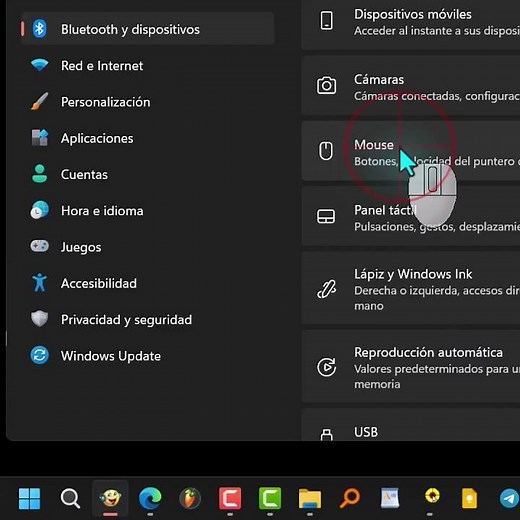Open USB settings card
The height and width of the screenshot is (520, 520).
click(411, 425)
